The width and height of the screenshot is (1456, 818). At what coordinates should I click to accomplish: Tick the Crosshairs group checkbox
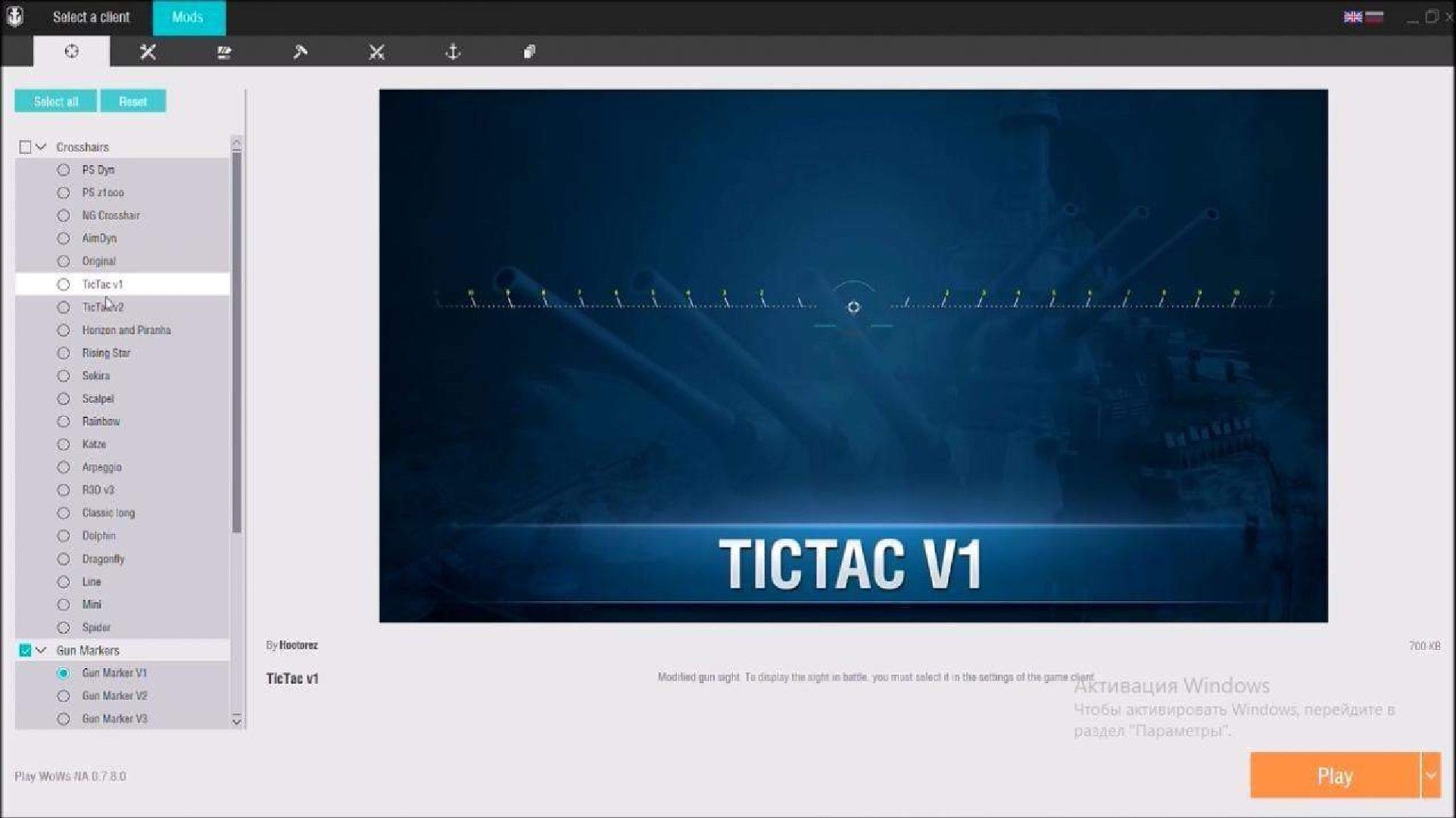(x=25, y=147)
